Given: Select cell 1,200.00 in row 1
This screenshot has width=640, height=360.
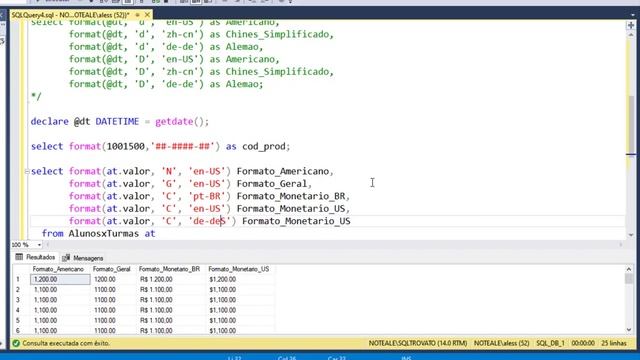Looking at the screenshot, I should tap(60, 280).
